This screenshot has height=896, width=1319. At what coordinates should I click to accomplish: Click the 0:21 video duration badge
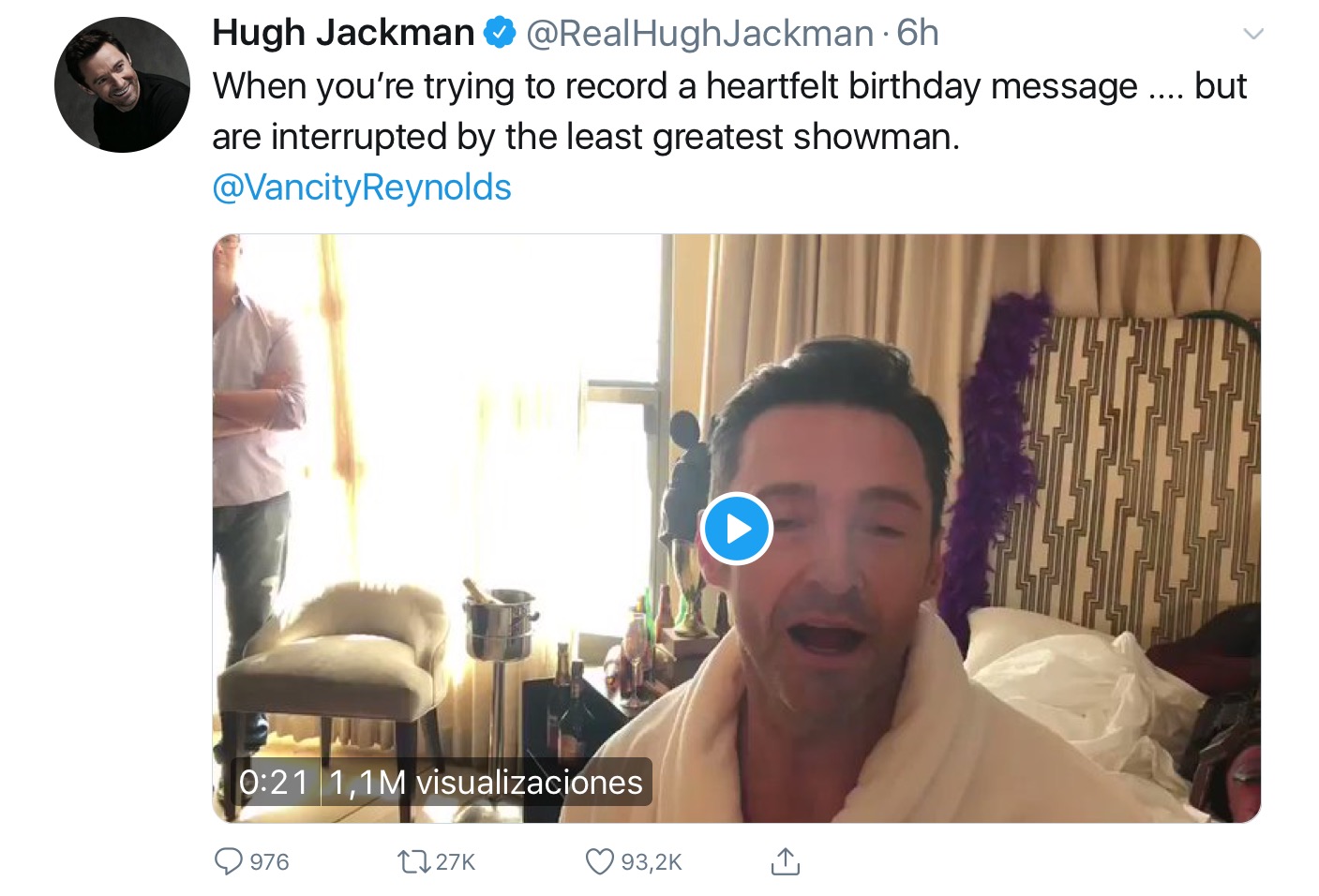pyautogui.click(x=274, y=782)
